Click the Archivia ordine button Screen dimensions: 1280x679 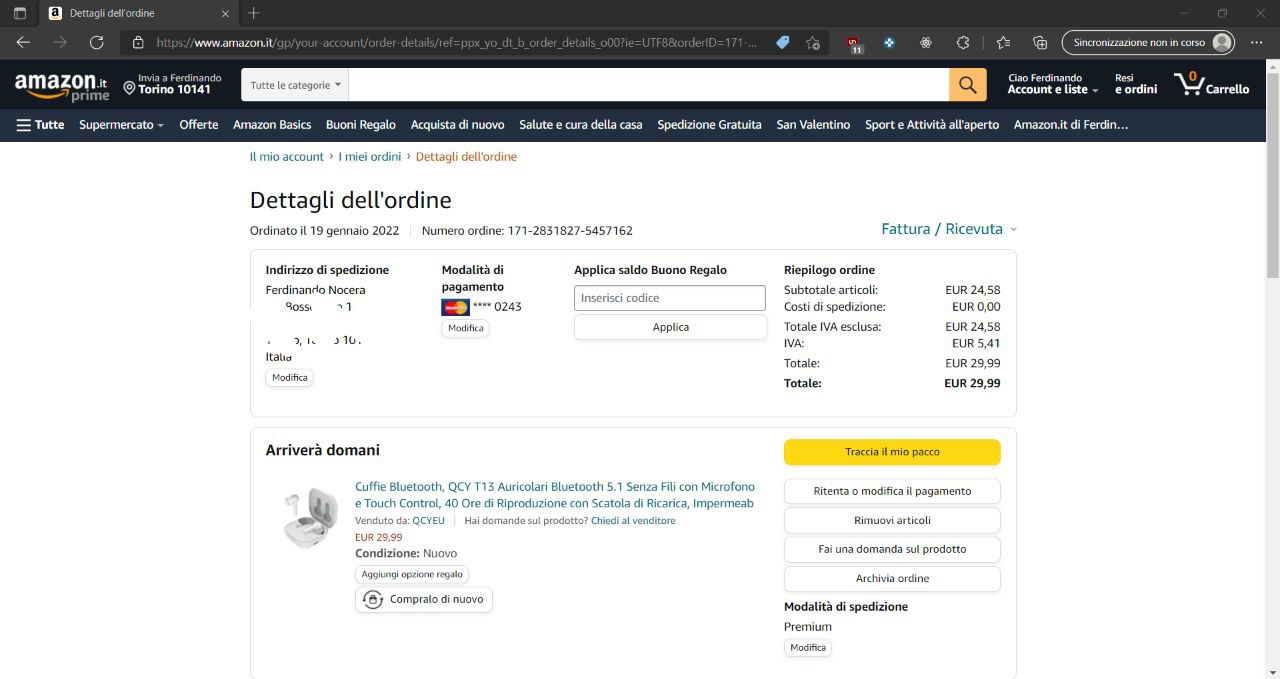892,578
